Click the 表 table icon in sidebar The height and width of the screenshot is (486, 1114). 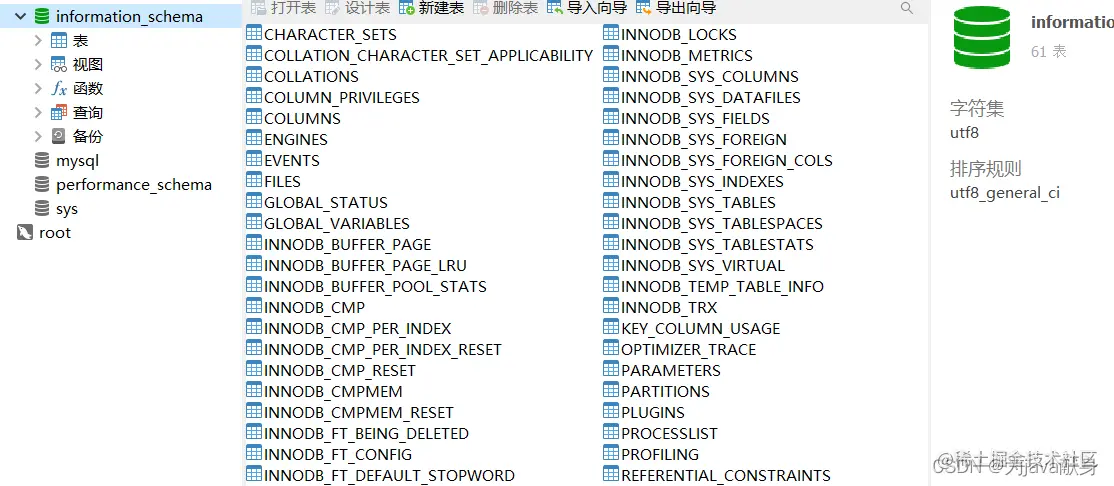[x=59, y=40]
